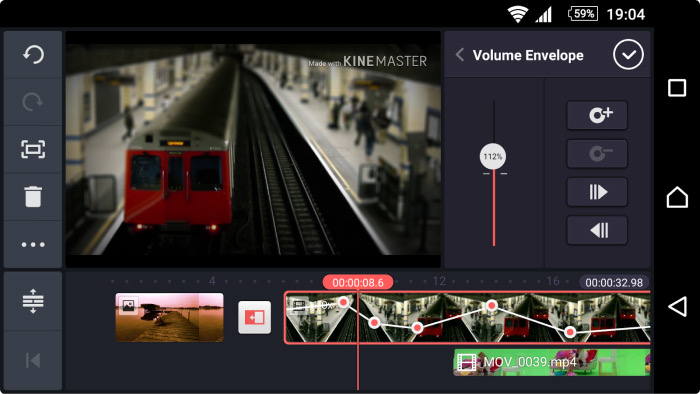700x394 pixels.
Task: Tap the Android Home button
Action: point(677,197)
